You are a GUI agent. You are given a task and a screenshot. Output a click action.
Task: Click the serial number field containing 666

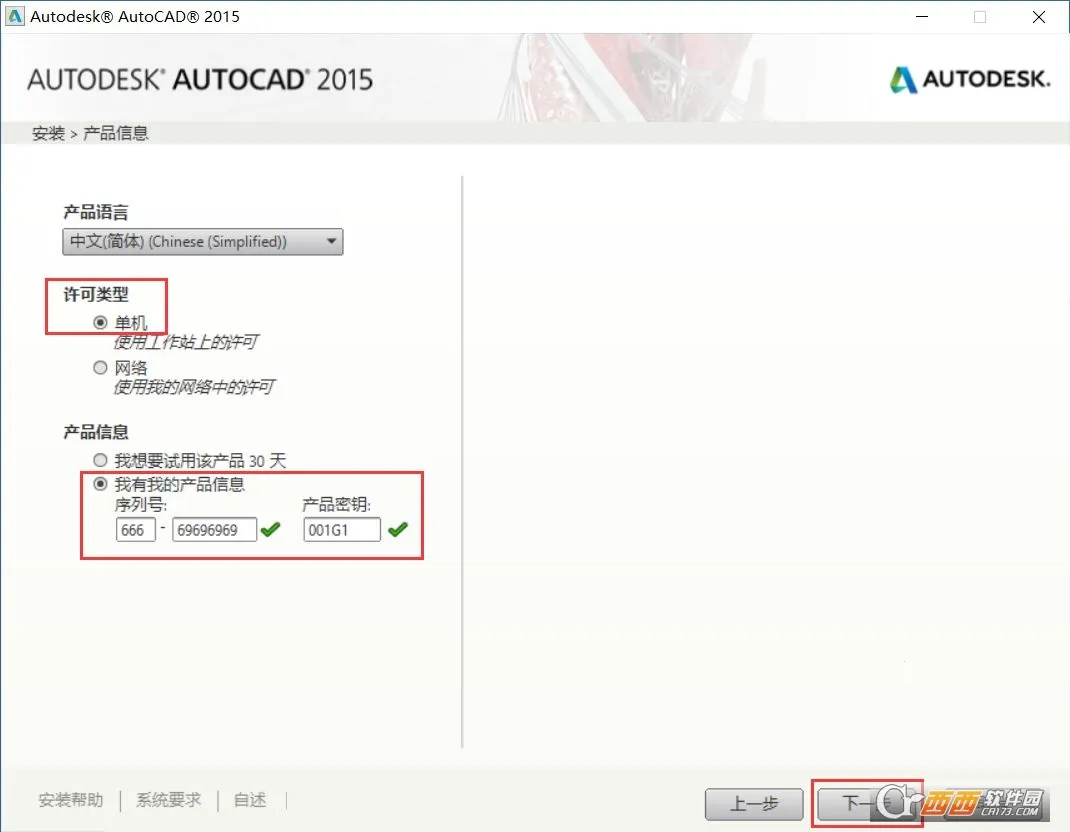click(x=135, y=529)
